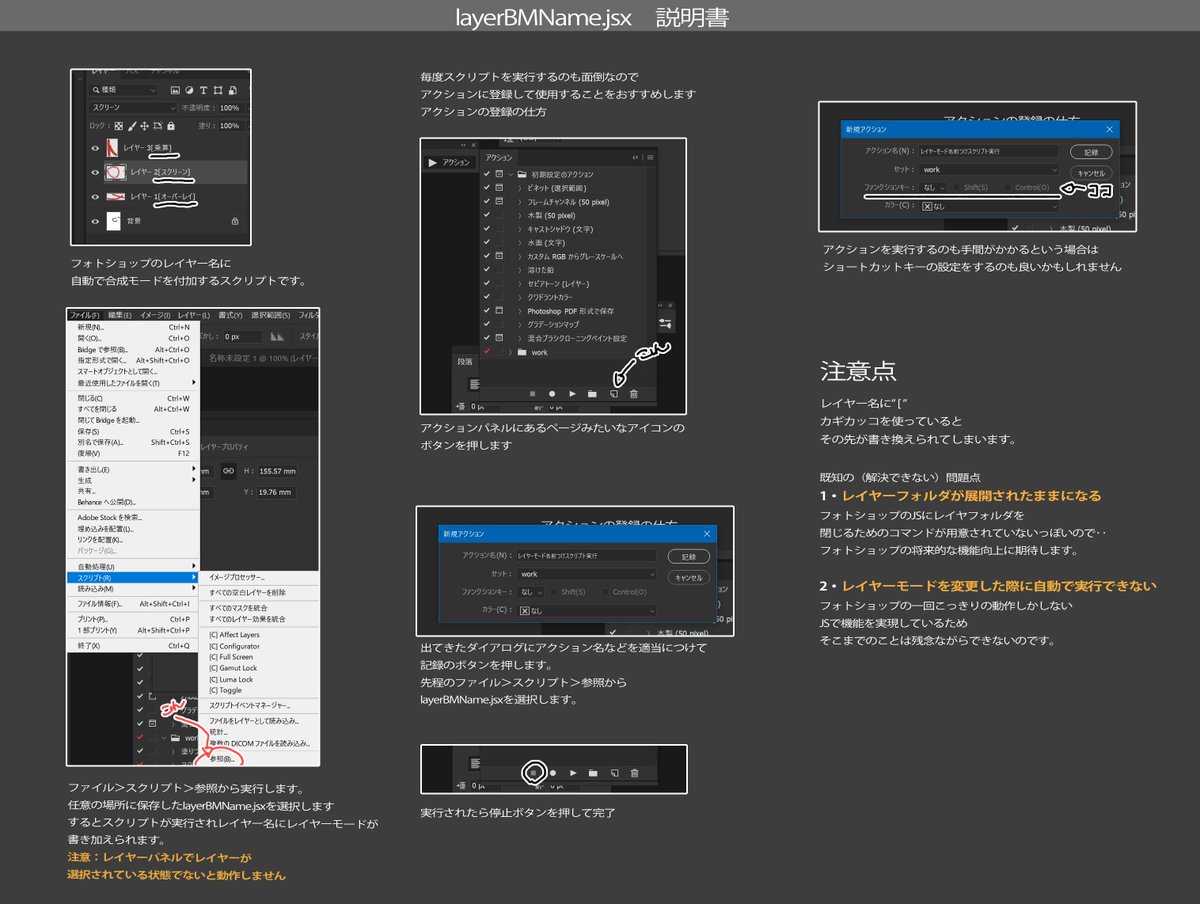Click the type layer filter (T) icon

pyautogui.click(x=203, y=90)
